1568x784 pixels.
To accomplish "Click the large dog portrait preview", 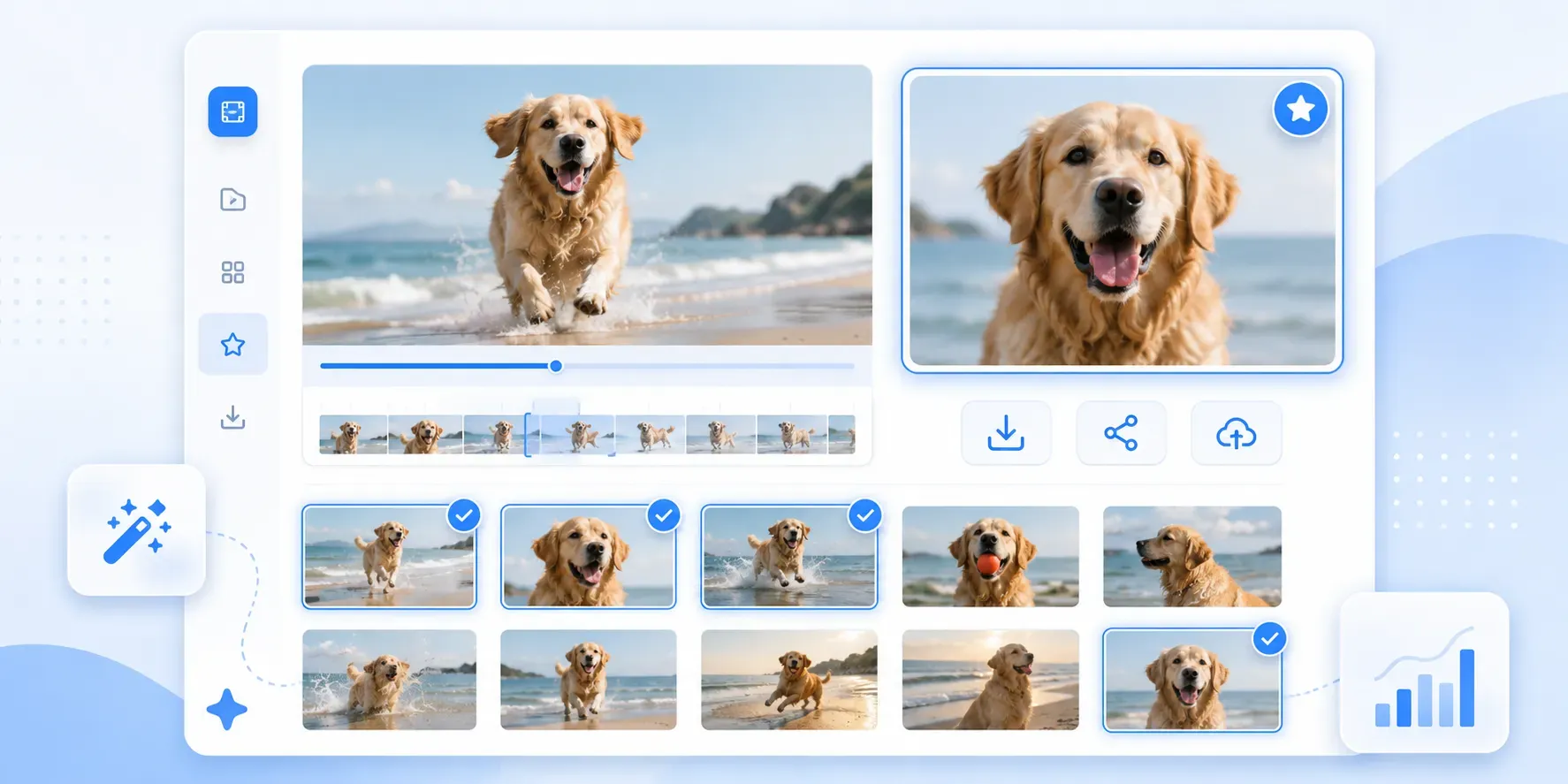I will coord(1123,220).
